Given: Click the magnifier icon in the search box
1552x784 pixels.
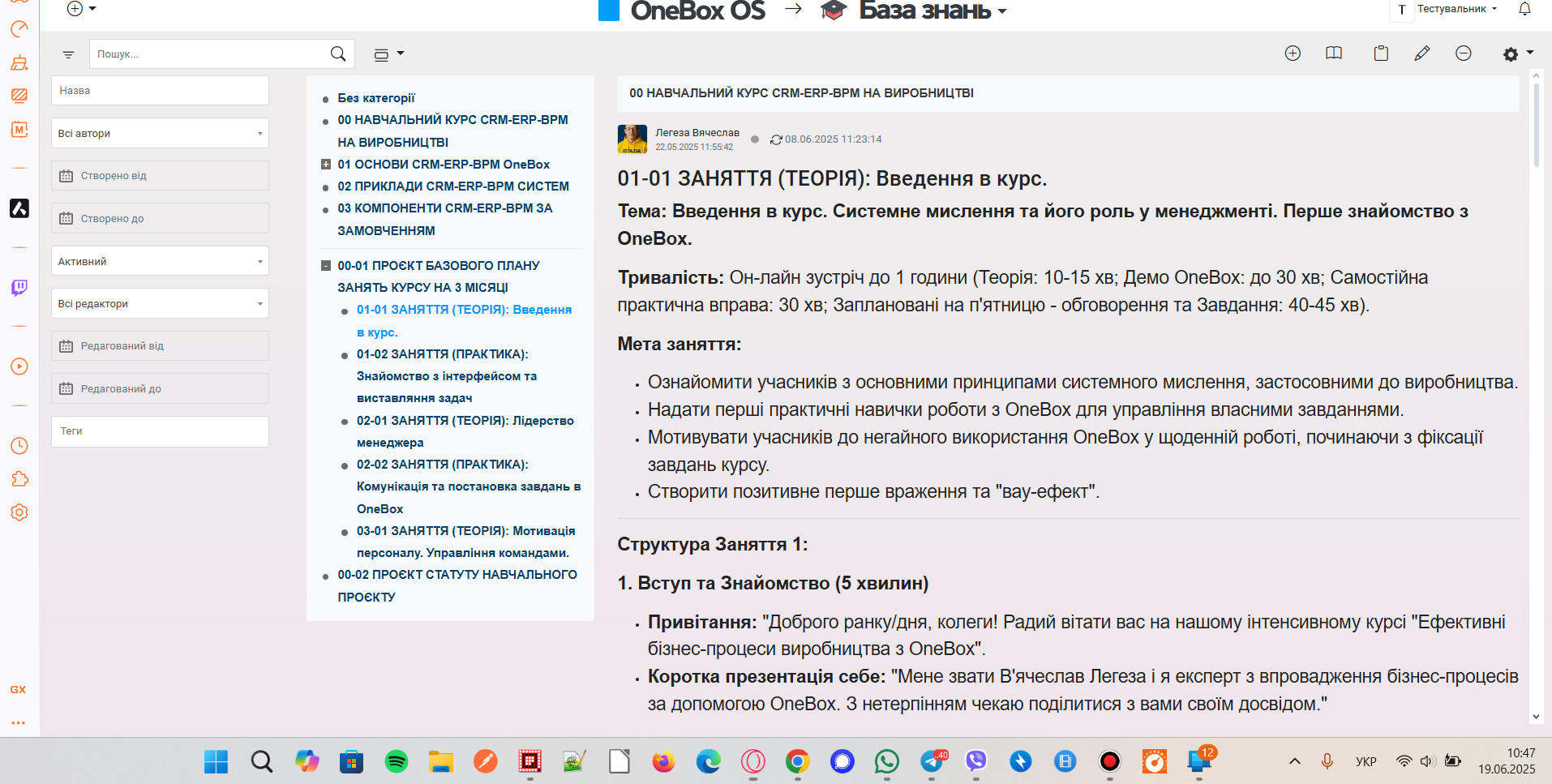Looking at the screenshot, I should [x=338, y=54].
